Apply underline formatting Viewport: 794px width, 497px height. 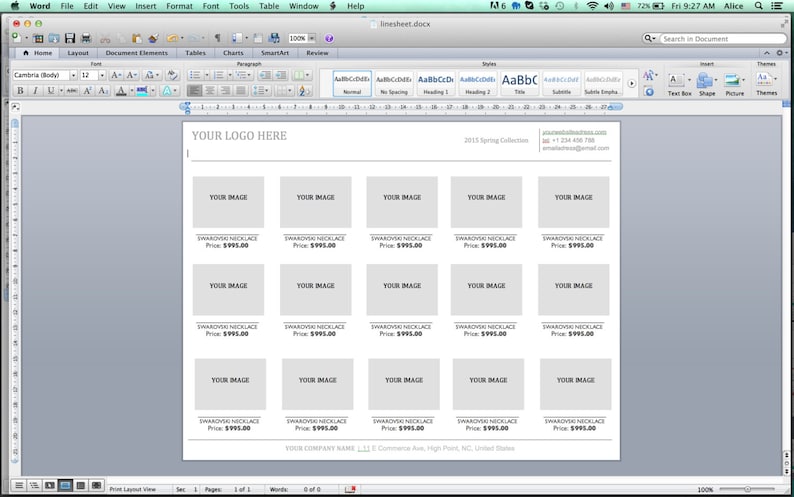click(51, 91)
